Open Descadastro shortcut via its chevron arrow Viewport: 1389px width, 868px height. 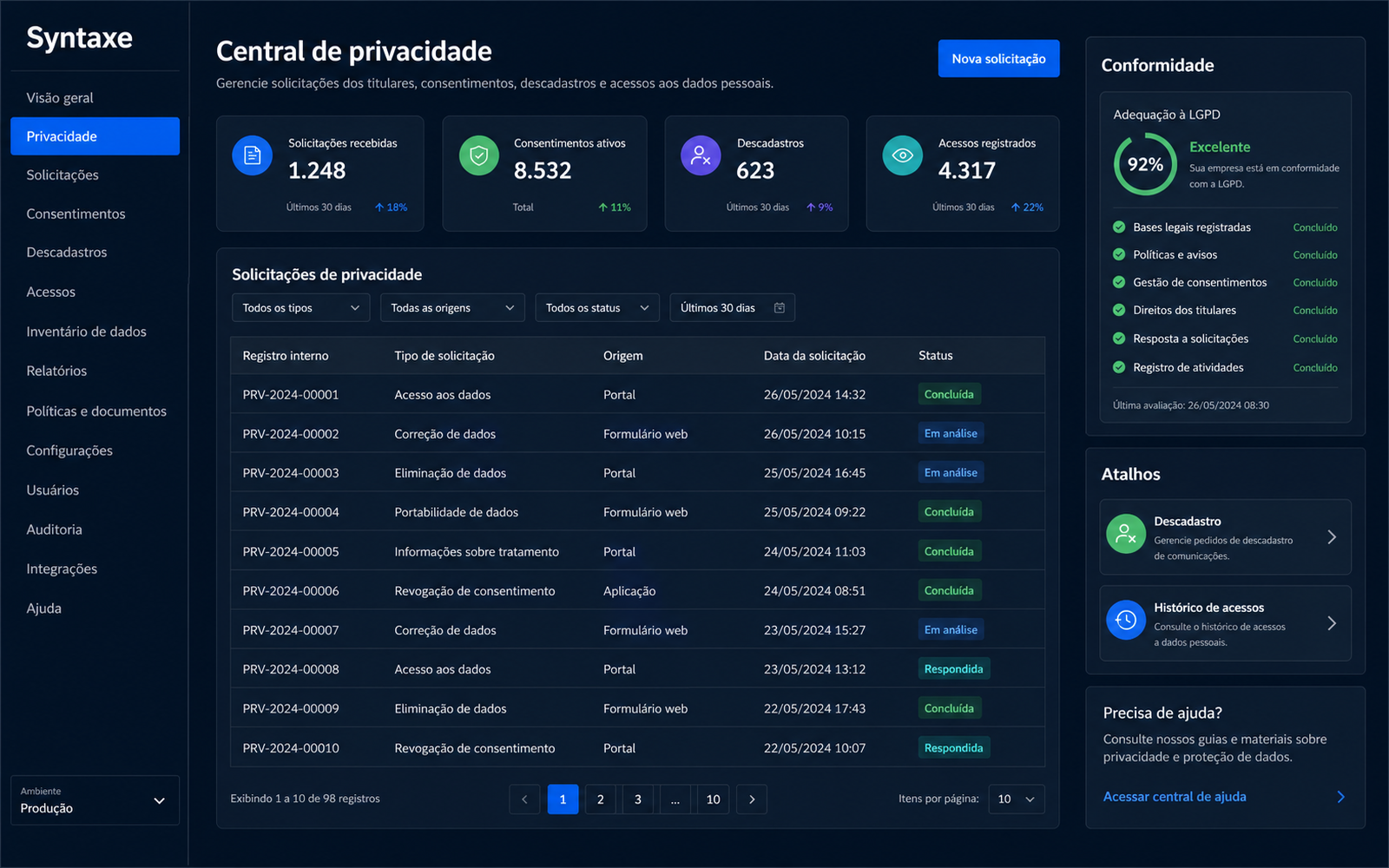1332,537
